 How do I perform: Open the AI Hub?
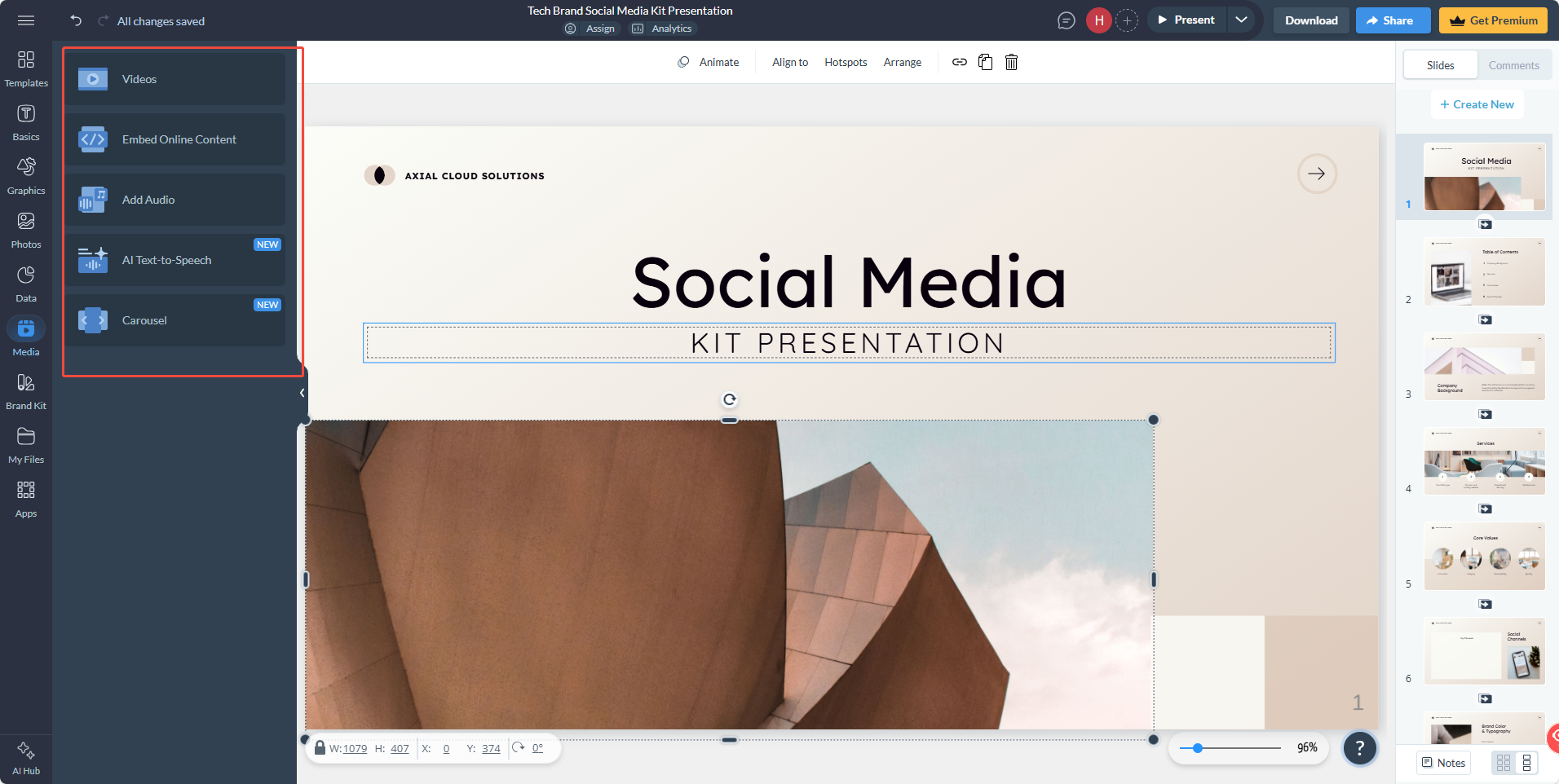point(25,757)
